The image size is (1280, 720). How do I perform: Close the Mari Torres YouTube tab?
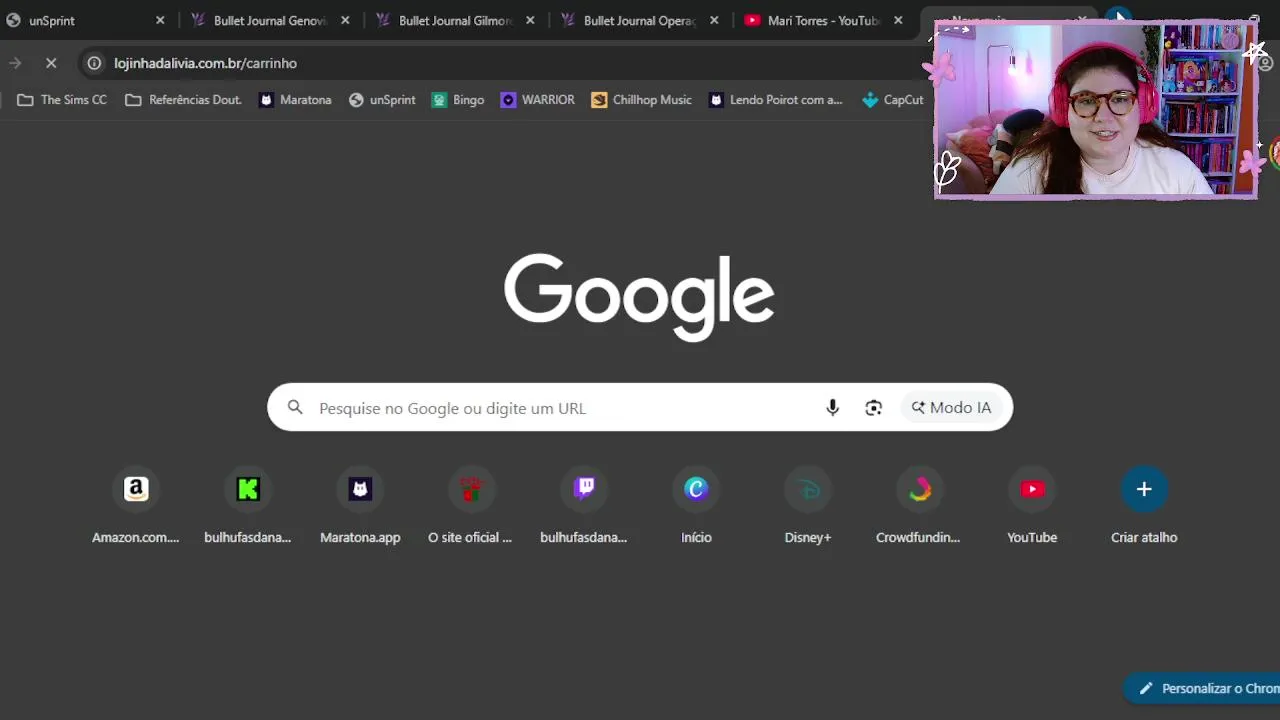pos(898,20)
